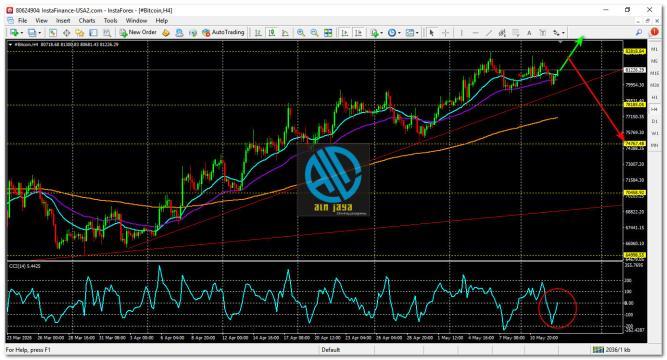Click the CCI(14) indicator label

tap(25, 266)
